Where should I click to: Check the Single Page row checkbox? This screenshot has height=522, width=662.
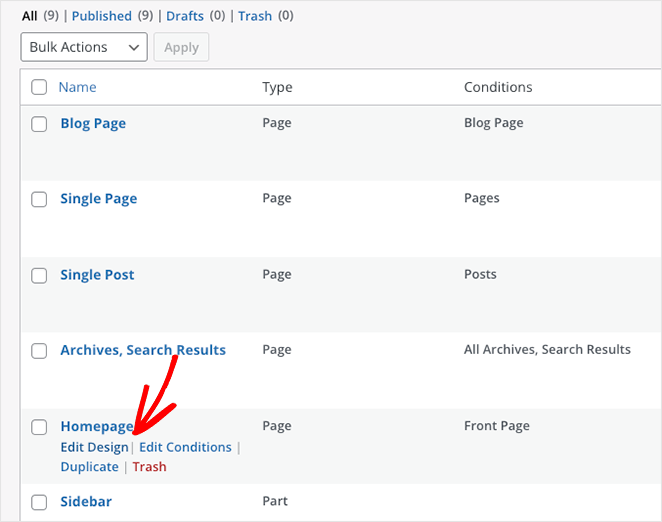39,199
